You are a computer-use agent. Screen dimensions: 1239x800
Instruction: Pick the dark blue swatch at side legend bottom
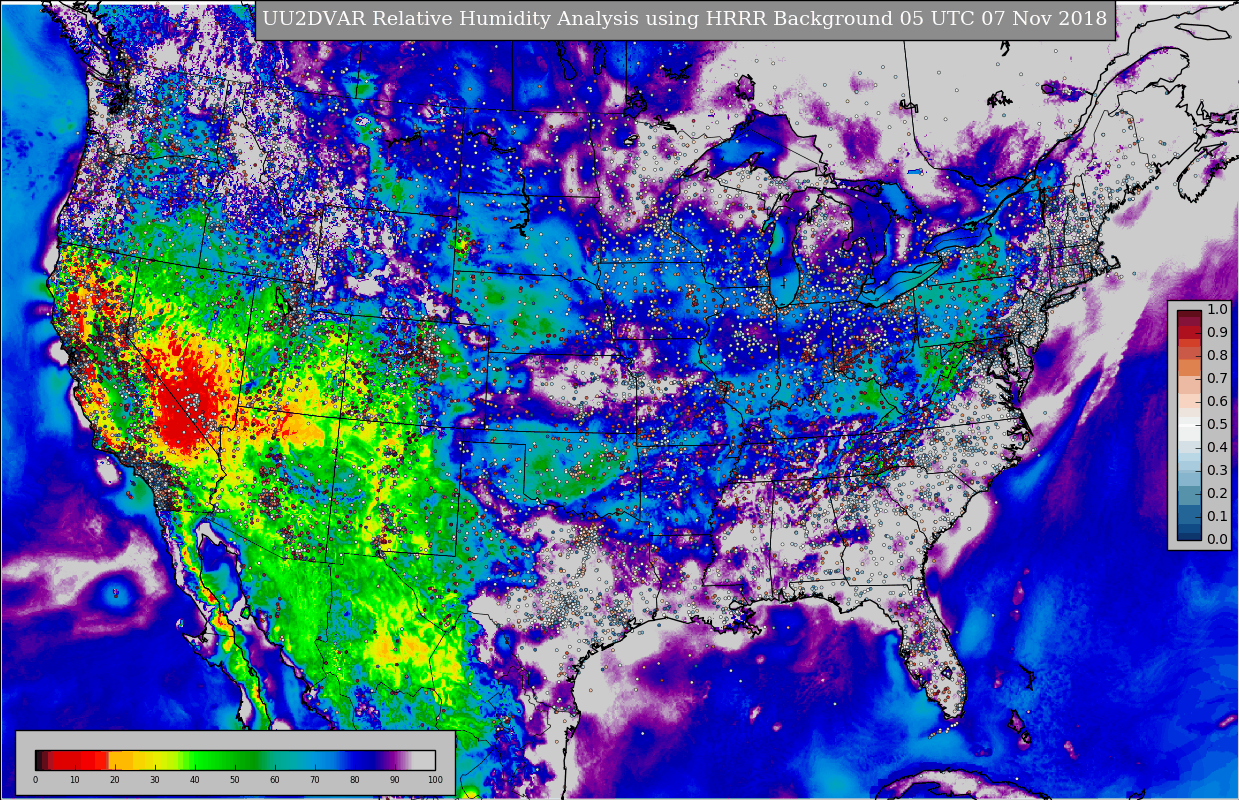pos(1189,534)
